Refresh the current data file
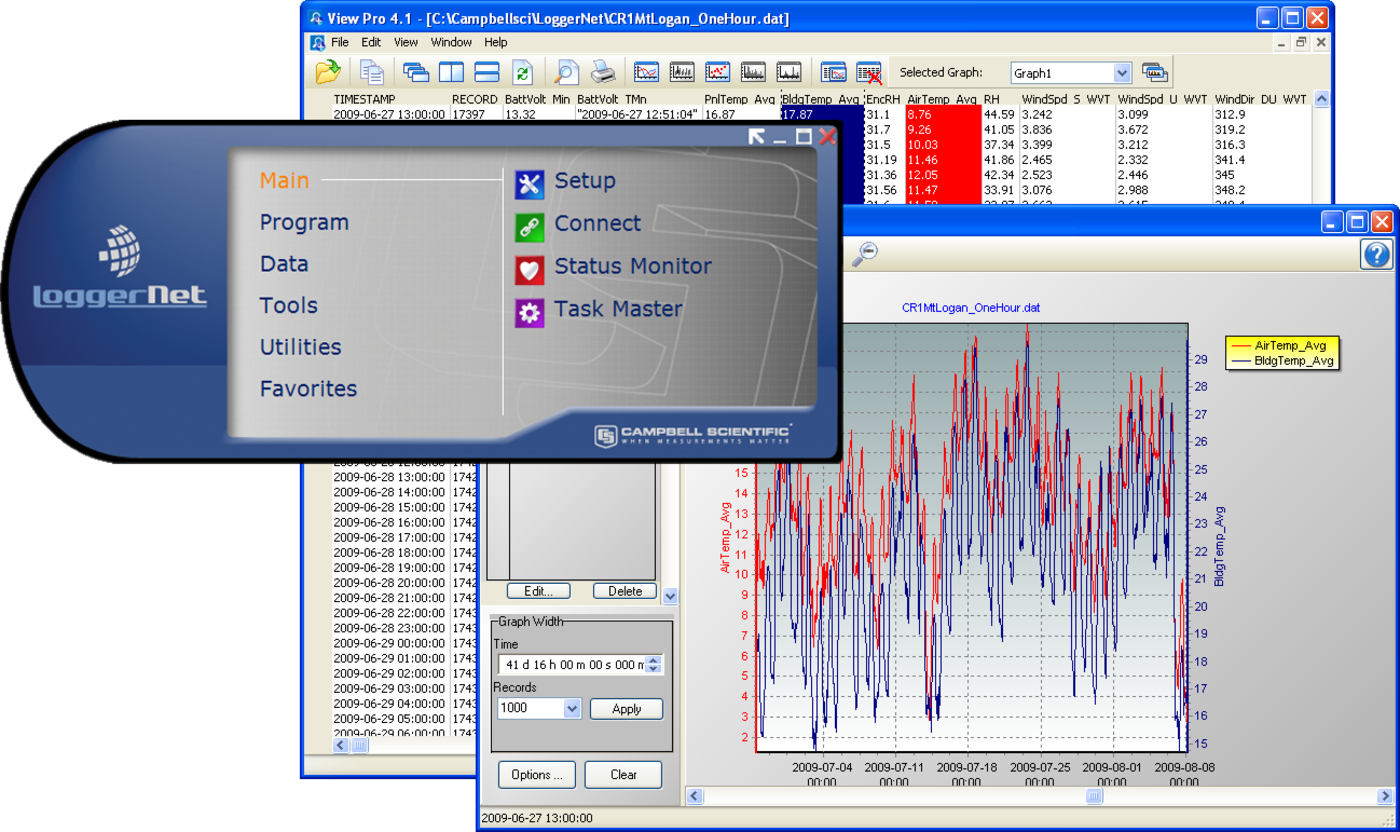1400x832 pixels. click(x=522, y=72)
